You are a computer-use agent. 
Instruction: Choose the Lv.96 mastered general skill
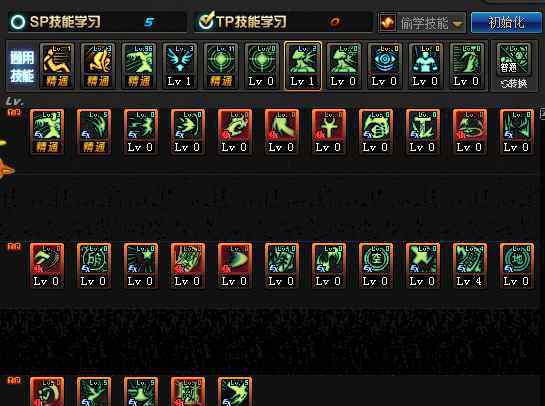[x=139, y=66]
